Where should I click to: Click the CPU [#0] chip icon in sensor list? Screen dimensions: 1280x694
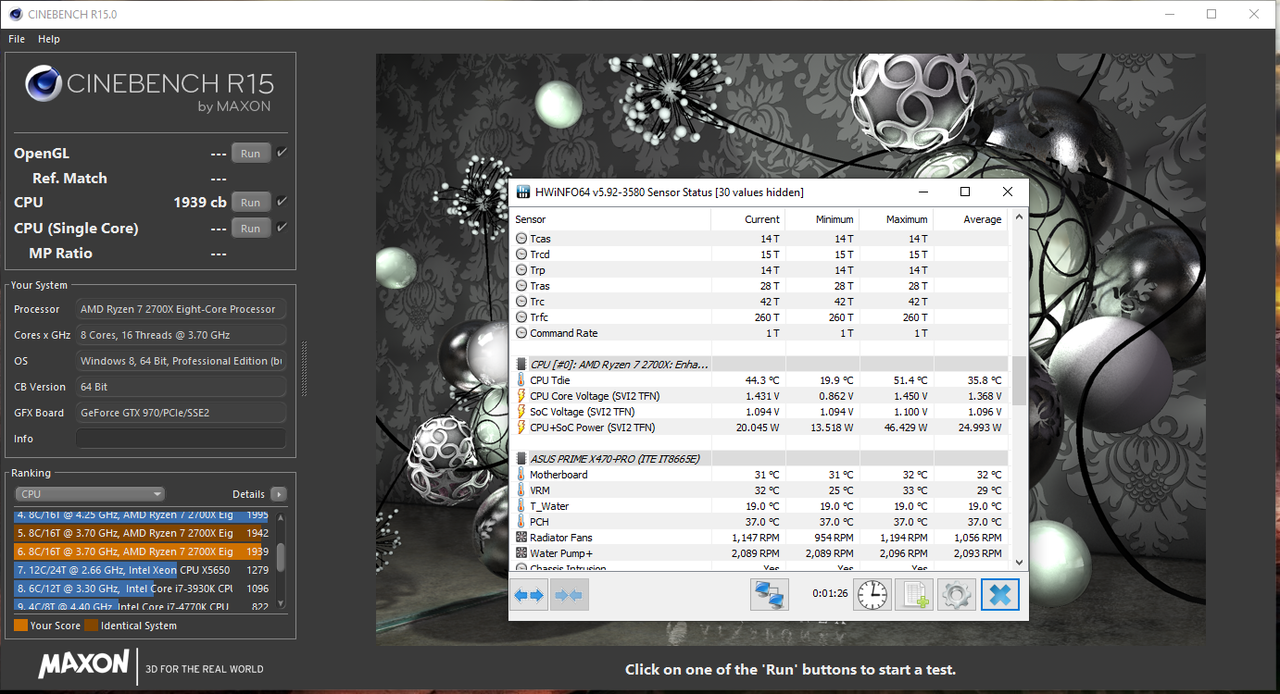tap(521, 364)
